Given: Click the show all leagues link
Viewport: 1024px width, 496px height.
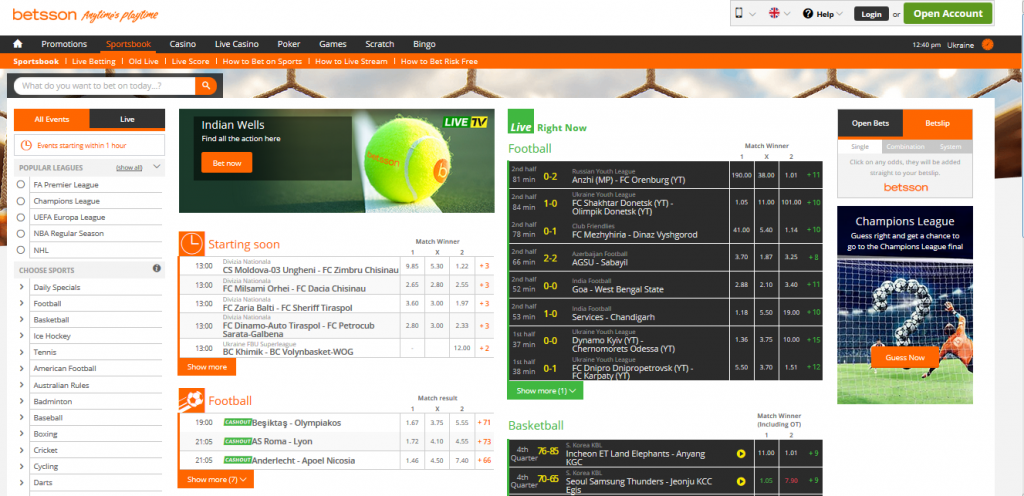Looking at the screenshot, I should click(129, 168).
